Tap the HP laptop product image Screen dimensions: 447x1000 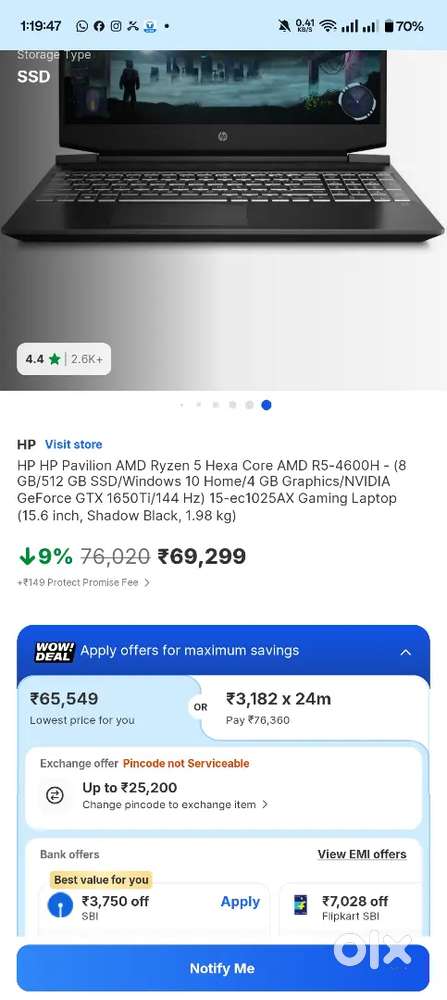(223, 147)
